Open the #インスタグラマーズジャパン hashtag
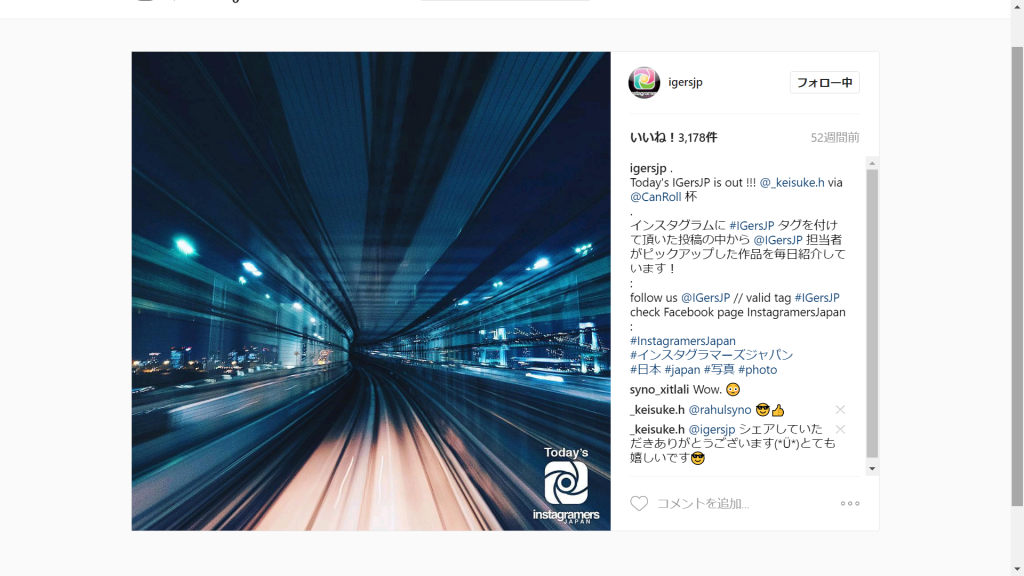This screenshot has width=1024, height=576. tap(711, 355)
